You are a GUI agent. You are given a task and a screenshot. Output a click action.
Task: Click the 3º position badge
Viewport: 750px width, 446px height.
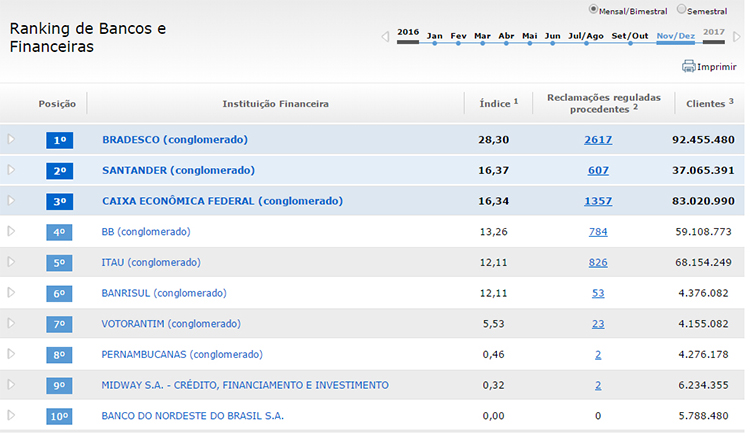(59, 201)
